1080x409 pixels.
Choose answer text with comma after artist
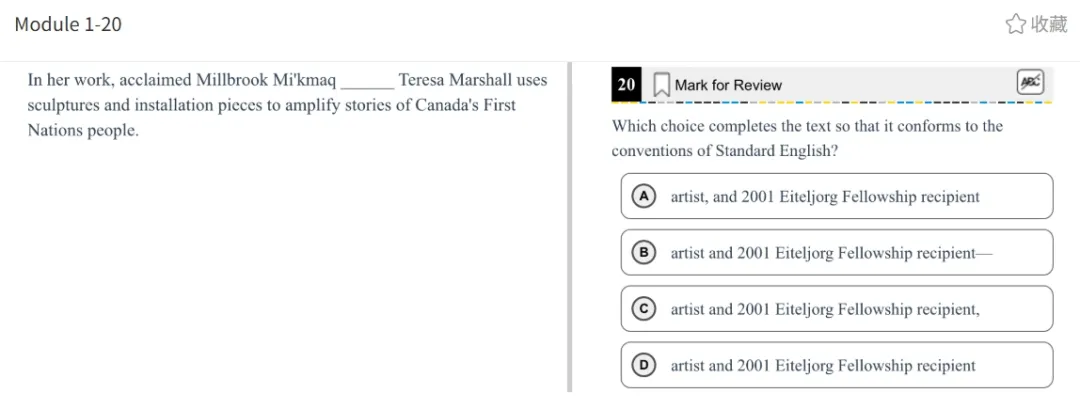click(x=825, y=197)
